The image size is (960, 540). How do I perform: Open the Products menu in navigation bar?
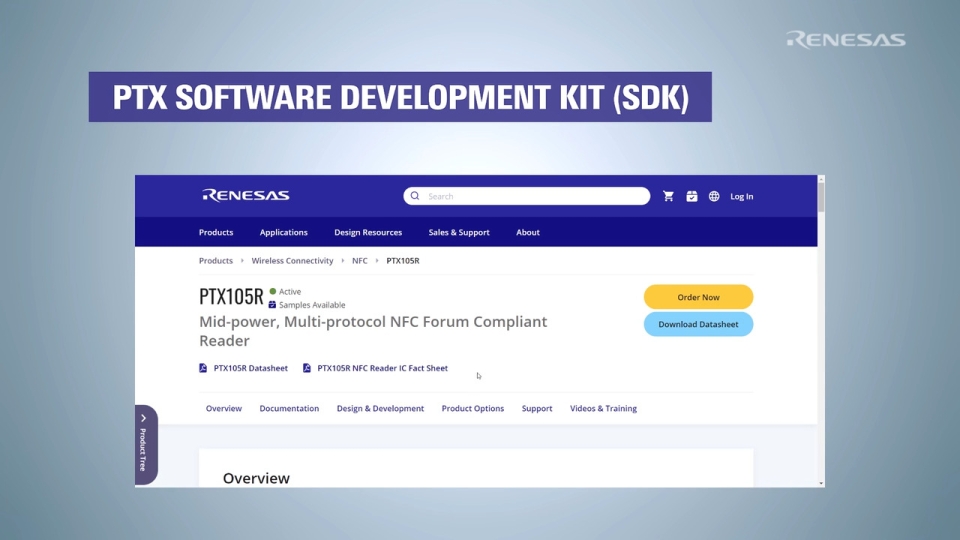point(216,232)
